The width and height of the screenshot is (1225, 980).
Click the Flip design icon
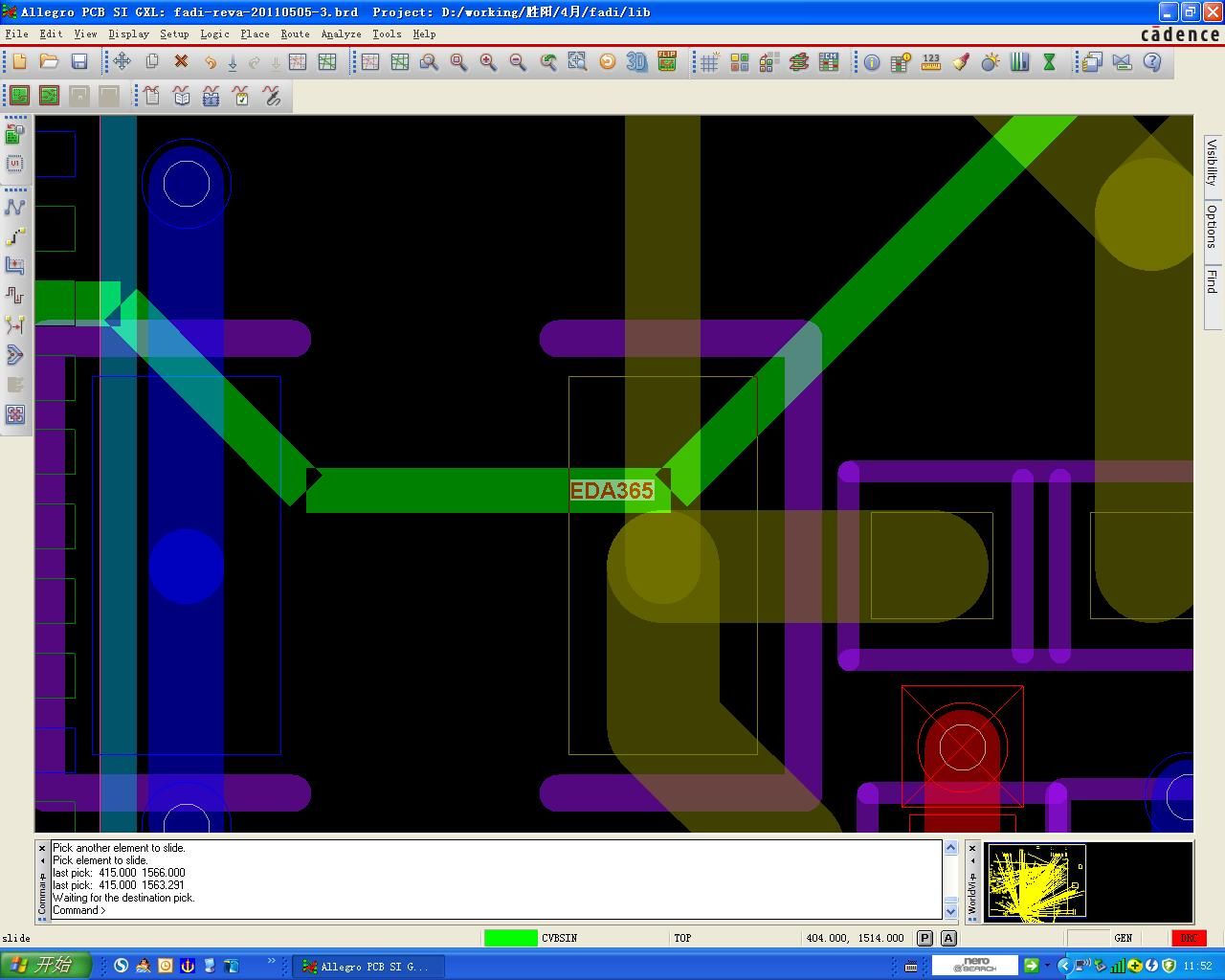click(667, 62)
